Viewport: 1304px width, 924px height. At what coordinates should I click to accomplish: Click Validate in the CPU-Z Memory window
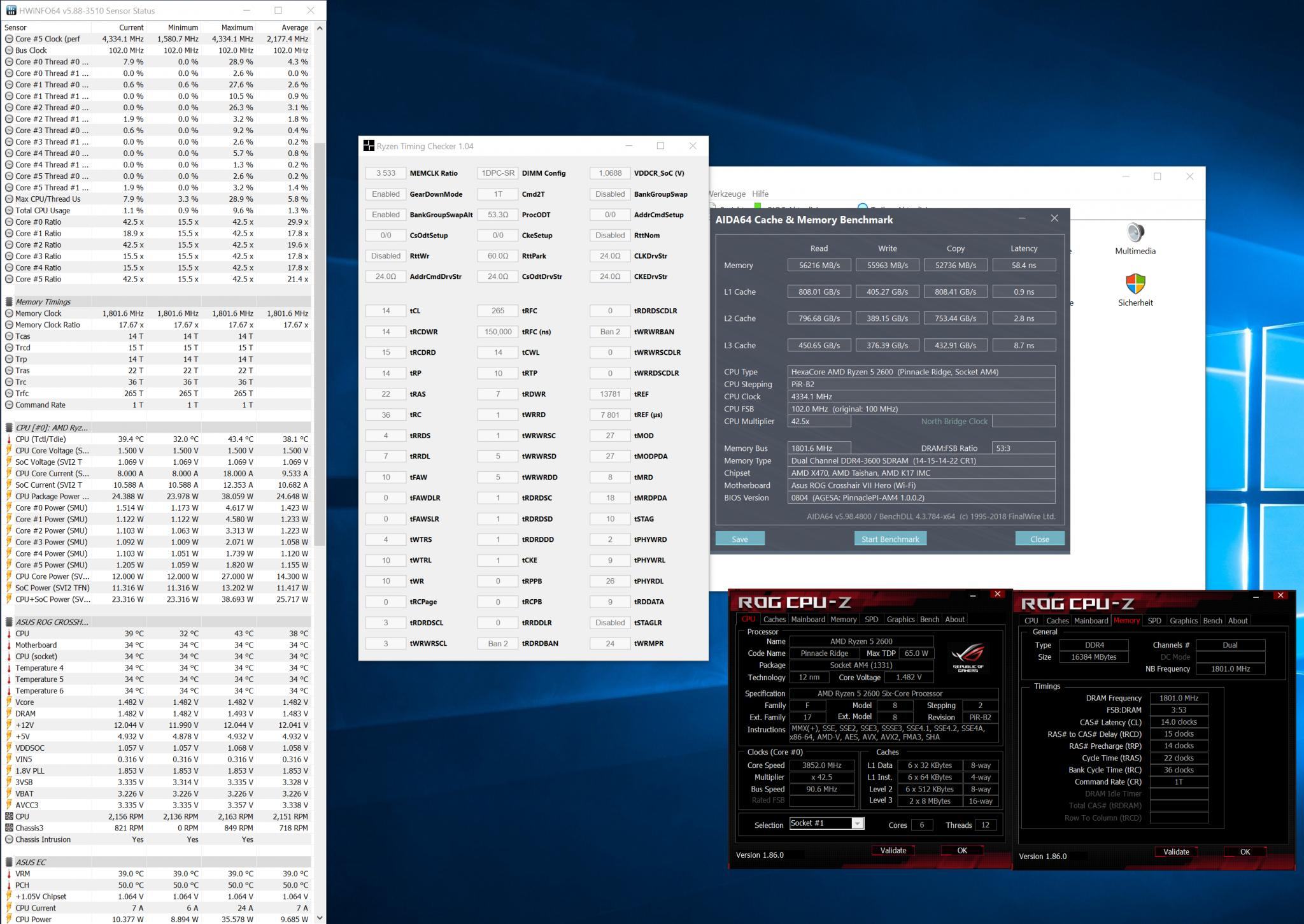click(x=1175, y=851)
